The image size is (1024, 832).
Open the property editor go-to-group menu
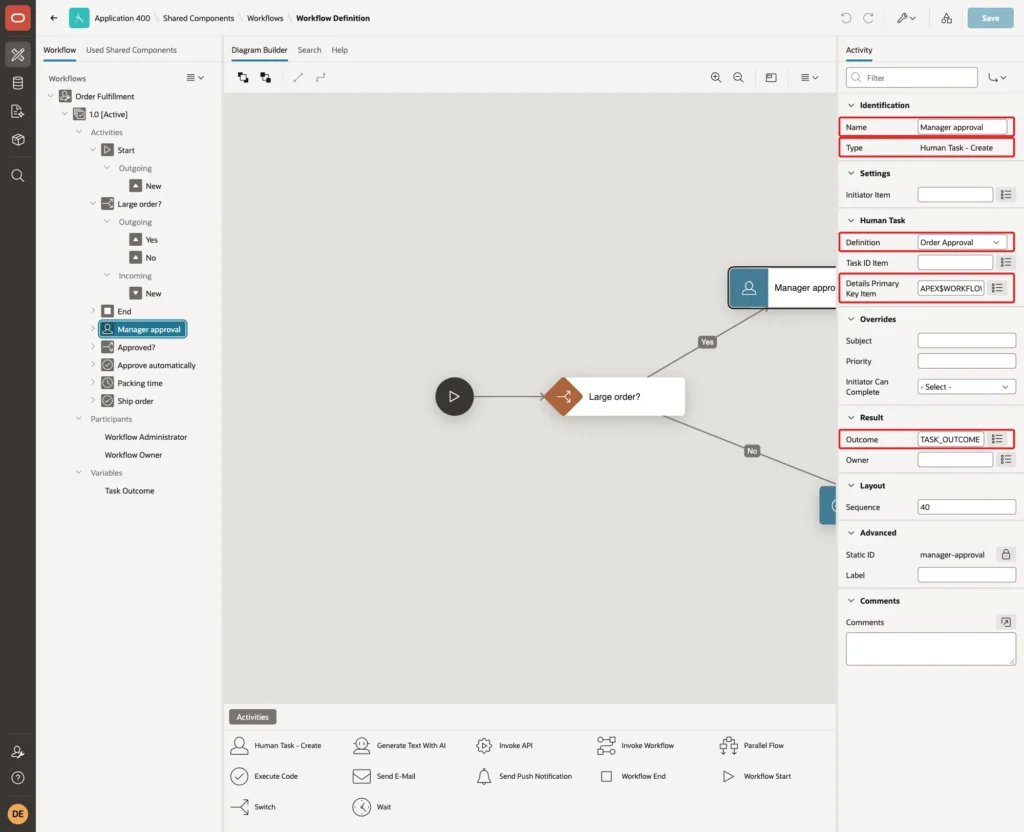point(997,78)
